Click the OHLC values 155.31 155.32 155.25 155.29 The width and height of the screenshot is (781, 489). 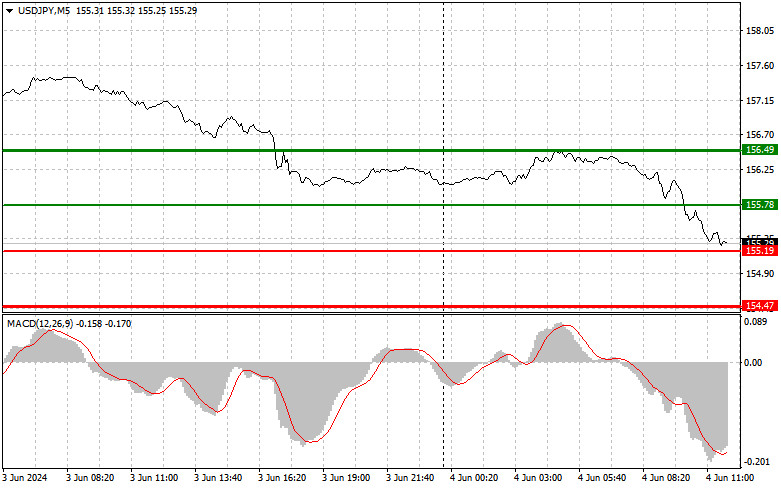click(x=136, y=10)
